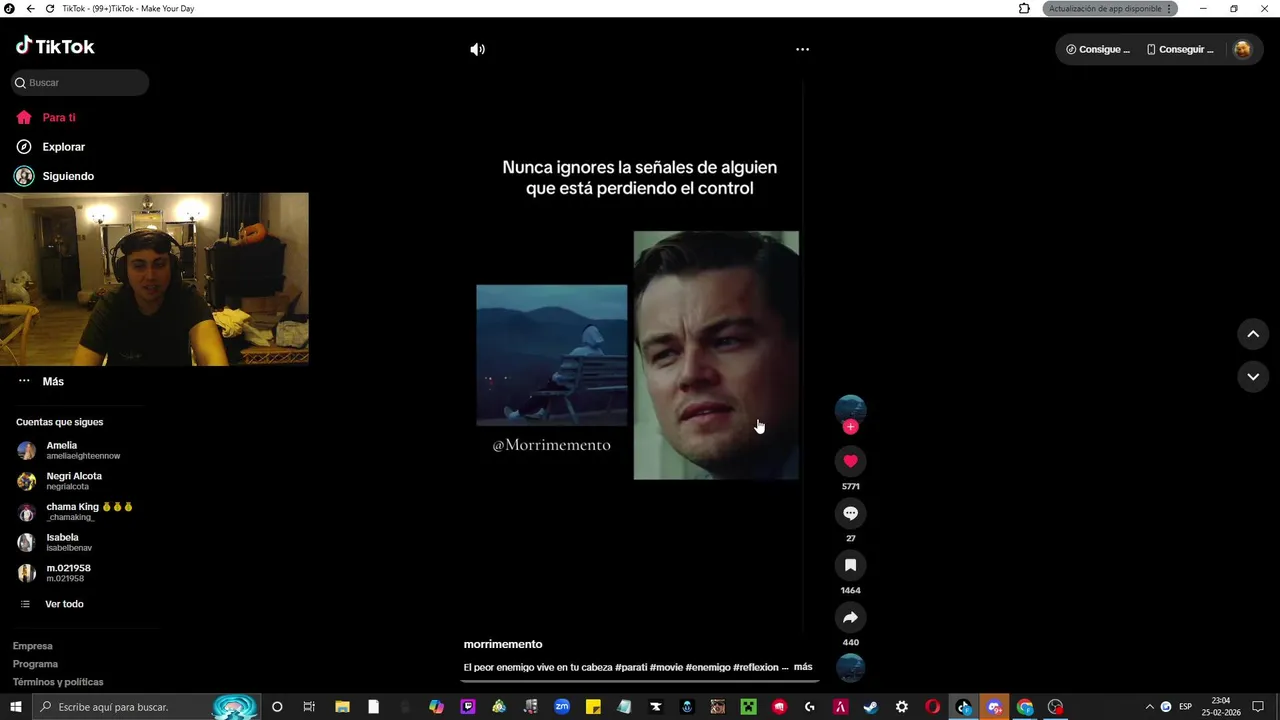Expand Programa footer section
This screenshot has height=720, width=1280.
click(35, 664)
